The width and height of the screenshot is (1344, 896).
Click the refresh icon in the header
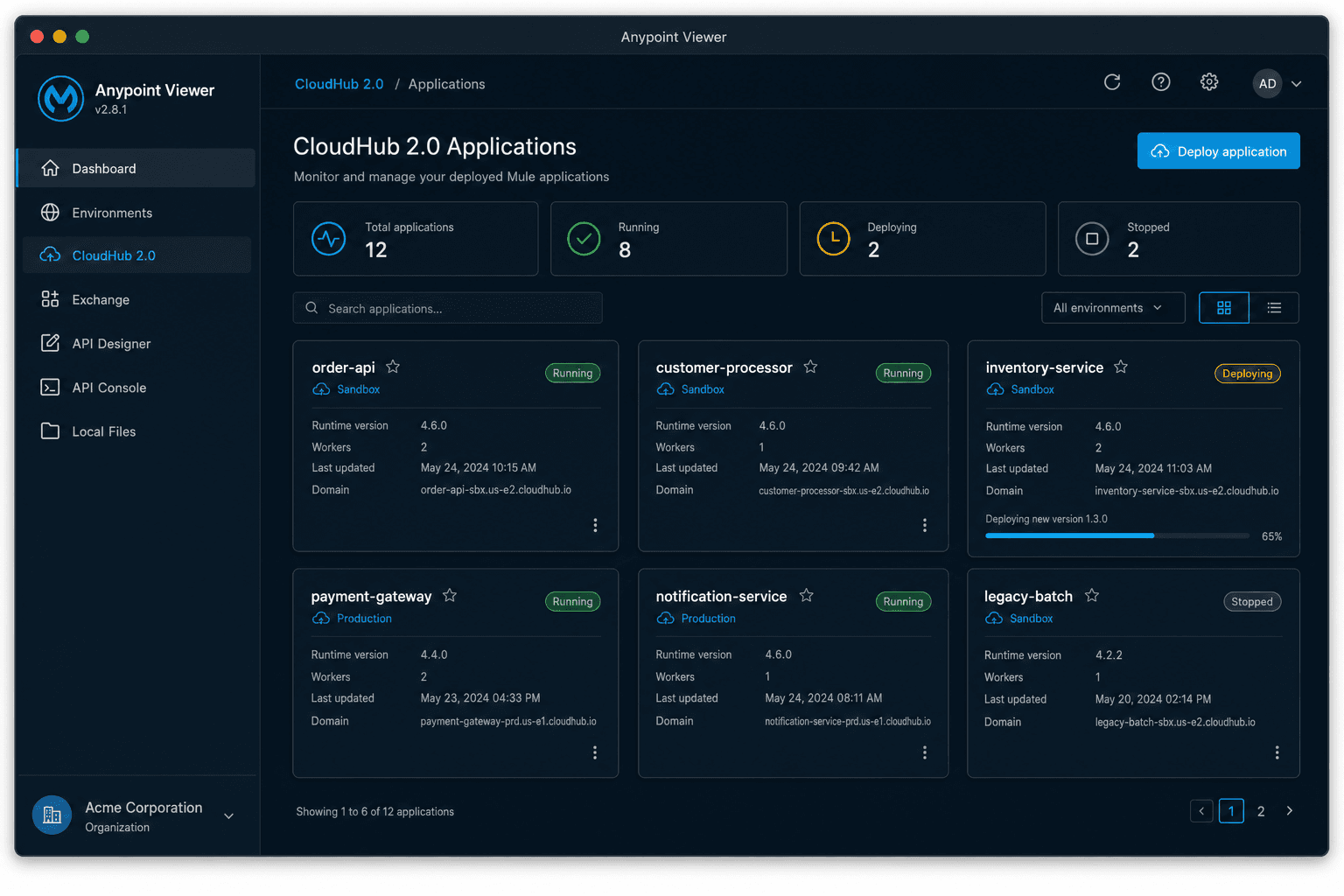pyautogui.click(x=1112, y=82)
